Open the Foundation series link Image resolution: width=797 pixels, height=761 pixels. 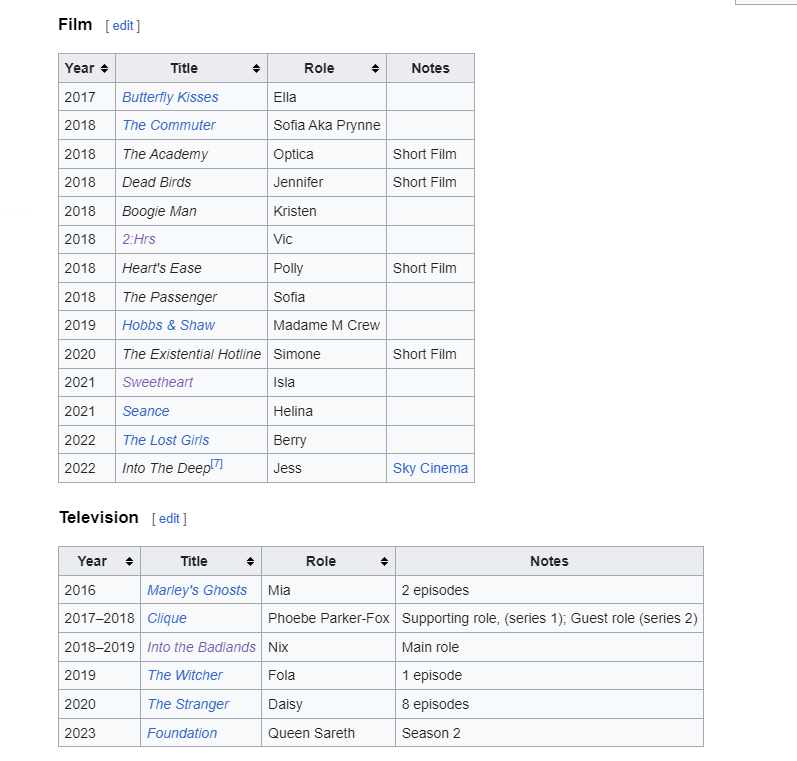182,733
